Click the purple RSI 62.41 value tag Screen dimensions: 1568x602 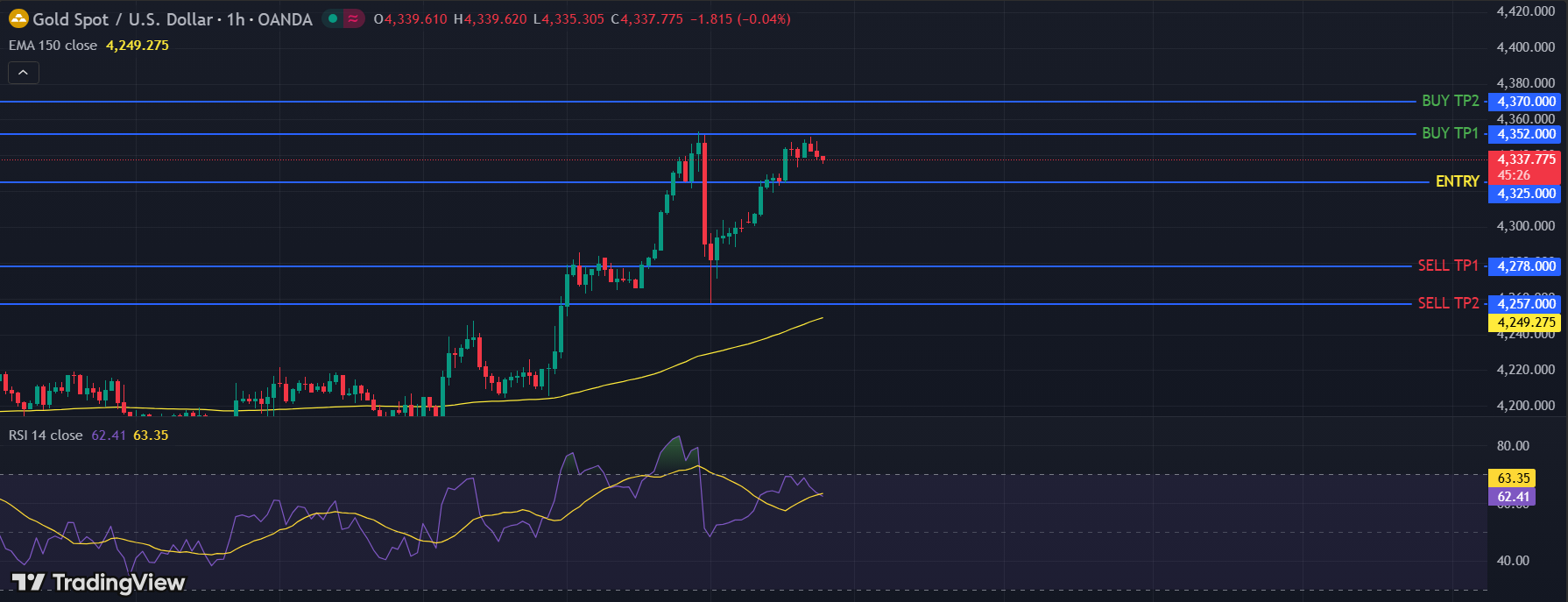click(1513, 497)
